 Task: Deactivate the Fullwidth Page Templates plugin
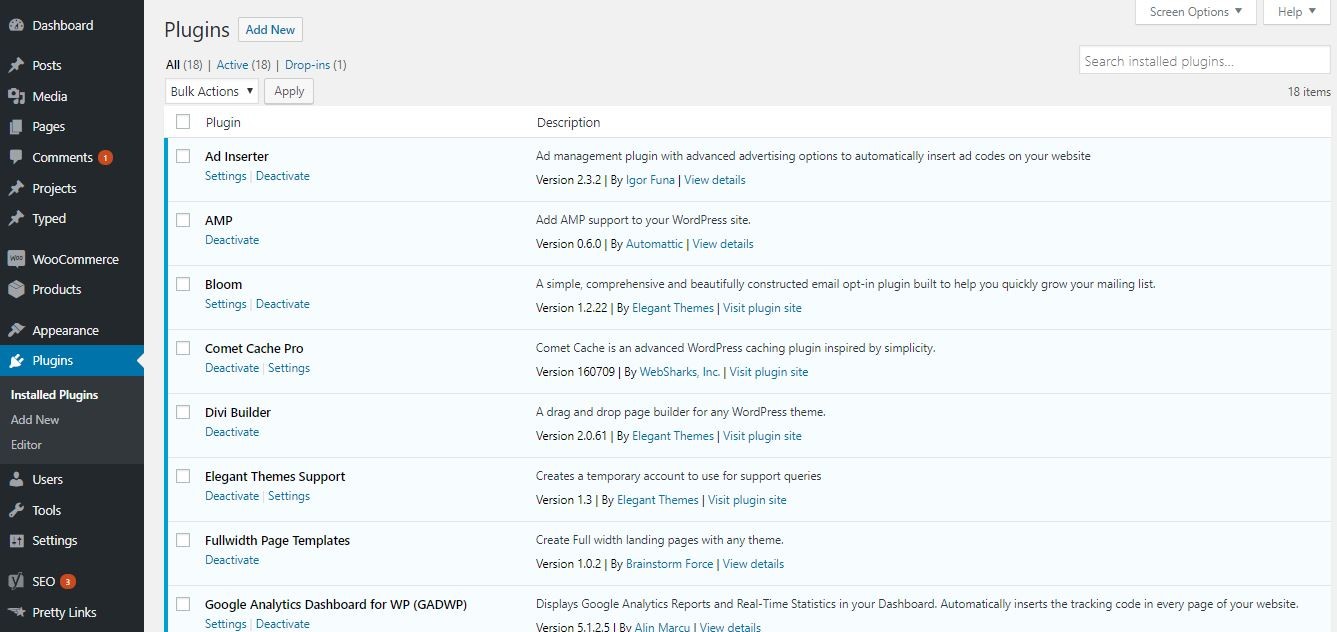point(232,560)
